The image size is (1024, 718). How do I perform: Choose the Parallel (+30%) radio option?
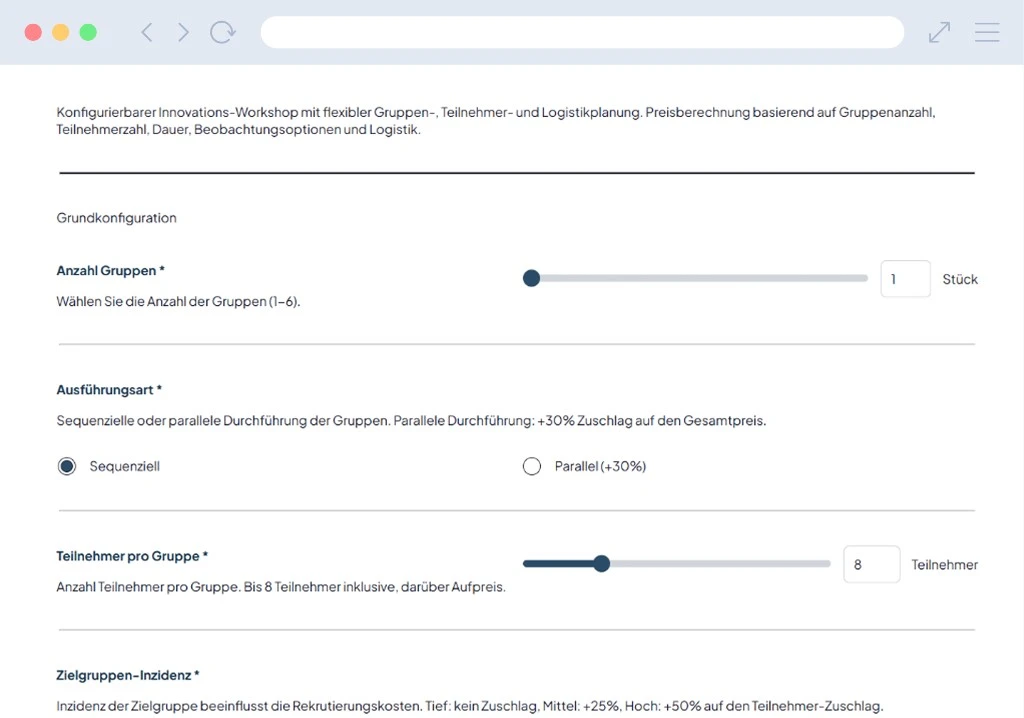pos(532,466)
